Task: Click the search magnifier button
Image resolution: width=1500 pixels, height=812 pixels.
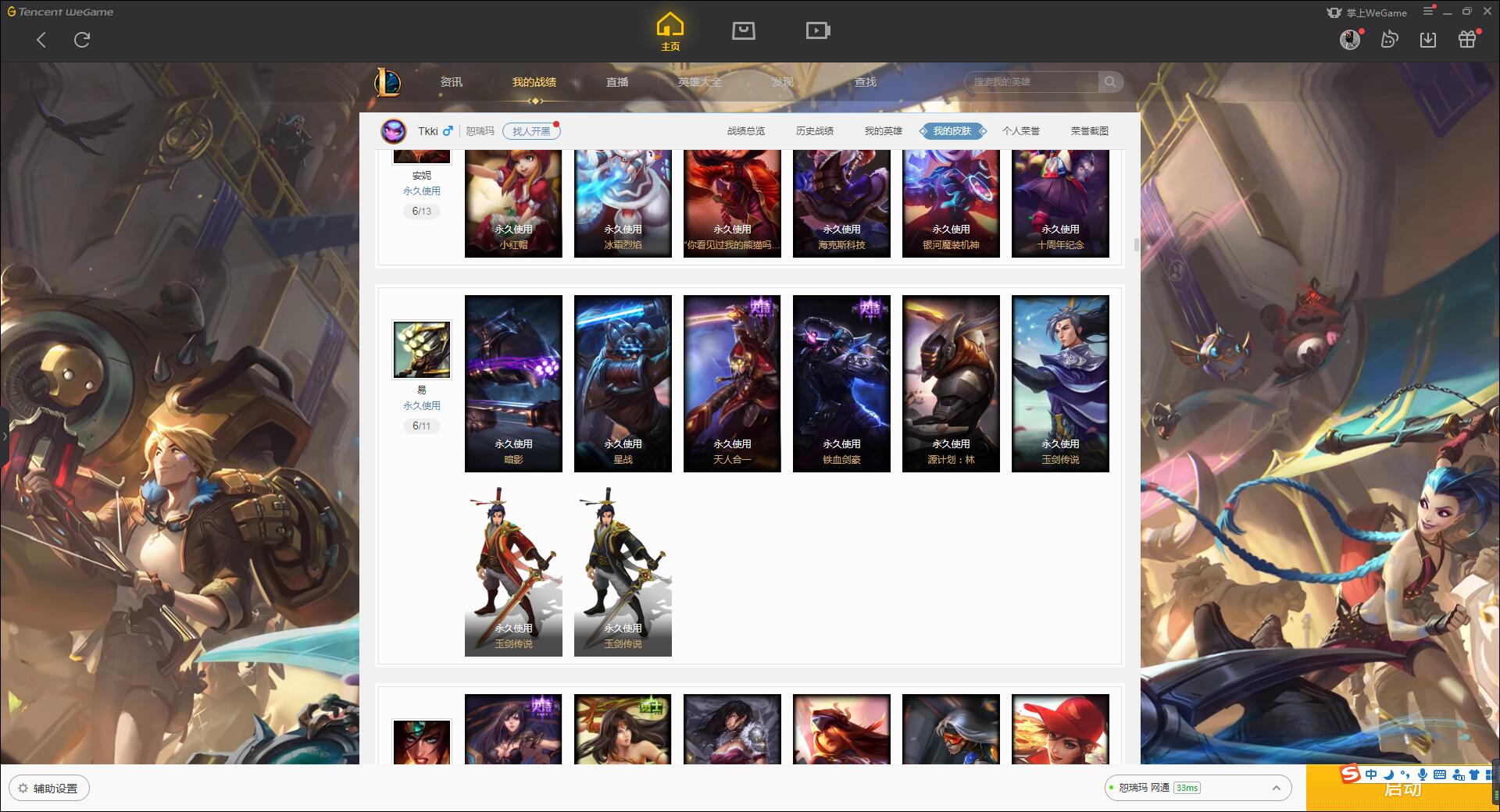Action: [1110, 82]
